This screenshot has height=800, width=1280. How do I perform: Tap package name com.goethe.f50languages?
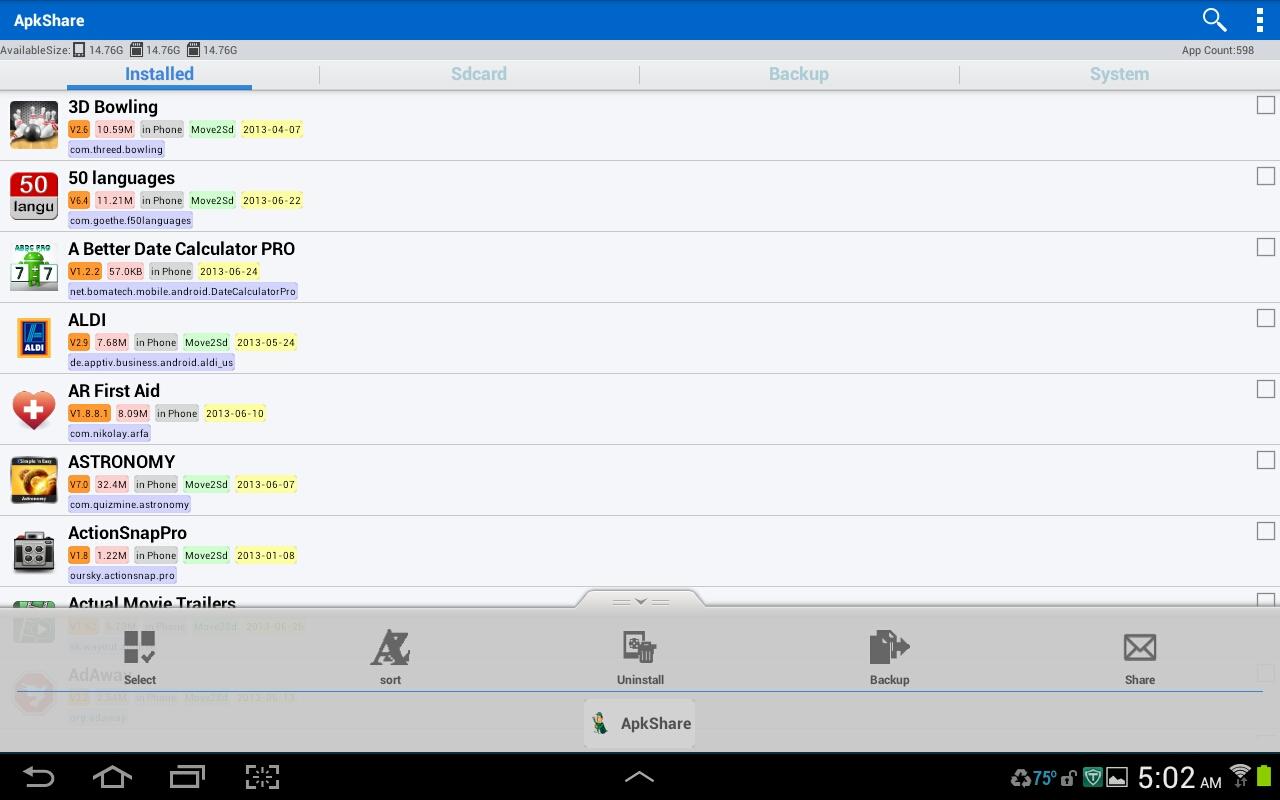tap(130, 220)
